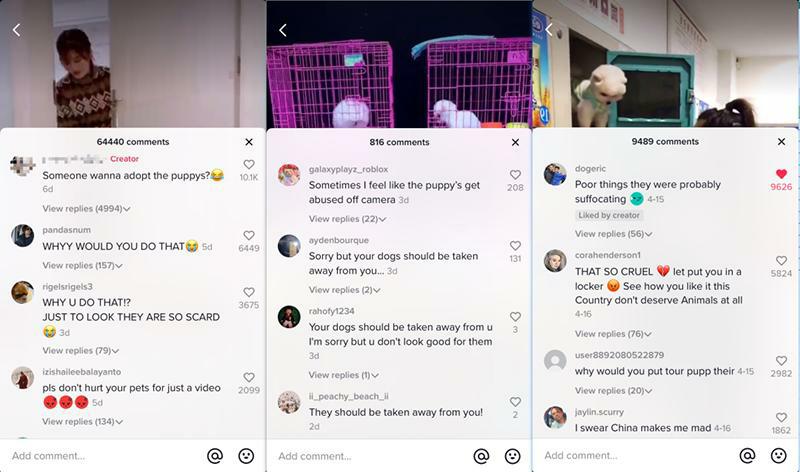800x472 pixels.
Task: Expand View replies (76) under corahenderson1
Action: coord(613,334)
